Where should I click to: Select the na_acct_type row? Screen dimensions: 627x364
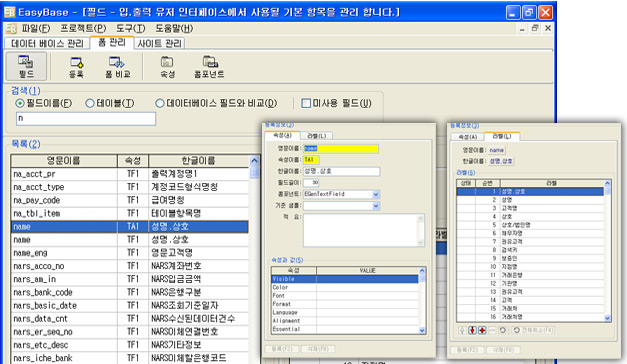(x=130, y=187)
